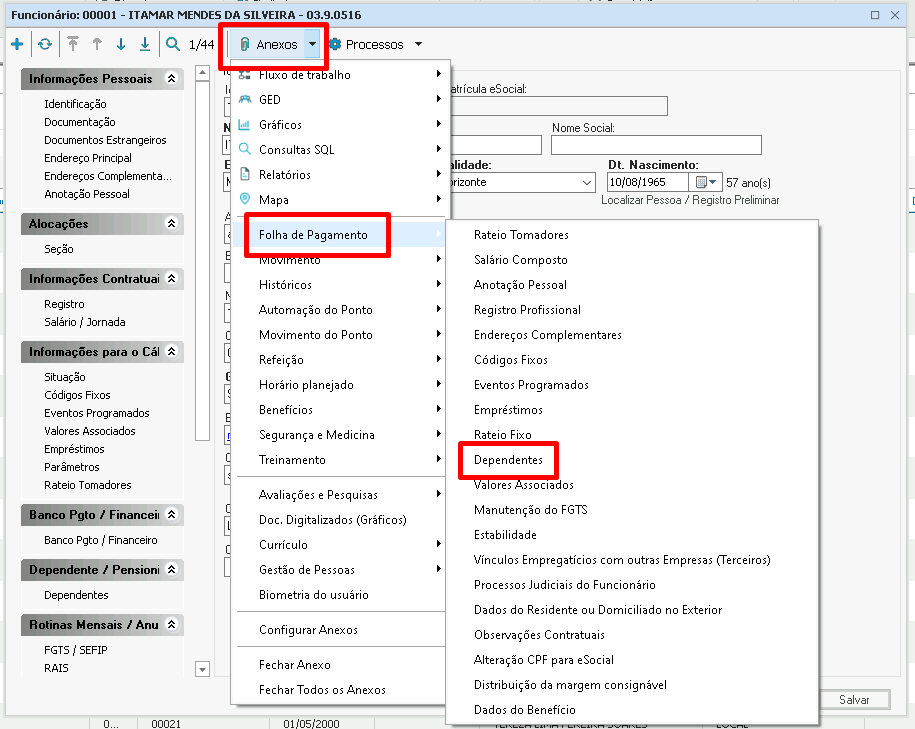Open Documentação in the sidebar

(80, 122)
